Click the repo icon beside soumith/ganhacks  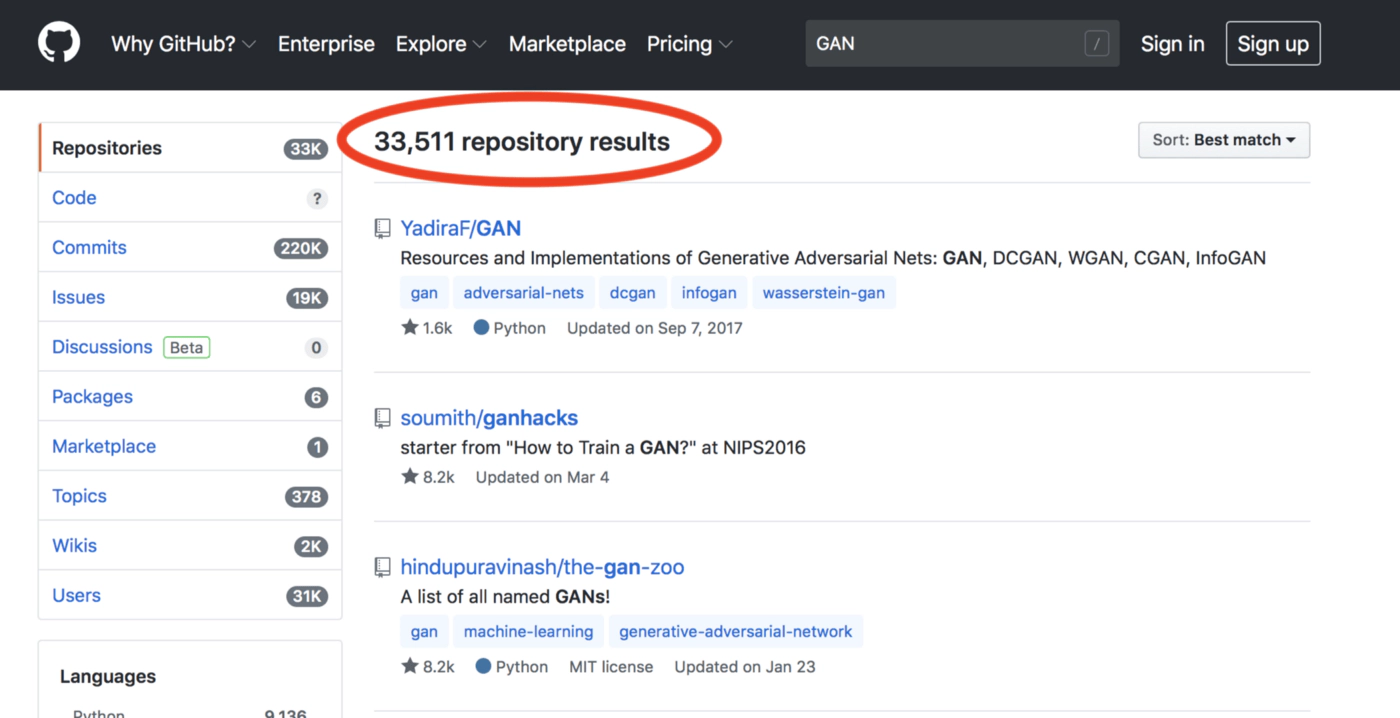[x=382, y=418]
